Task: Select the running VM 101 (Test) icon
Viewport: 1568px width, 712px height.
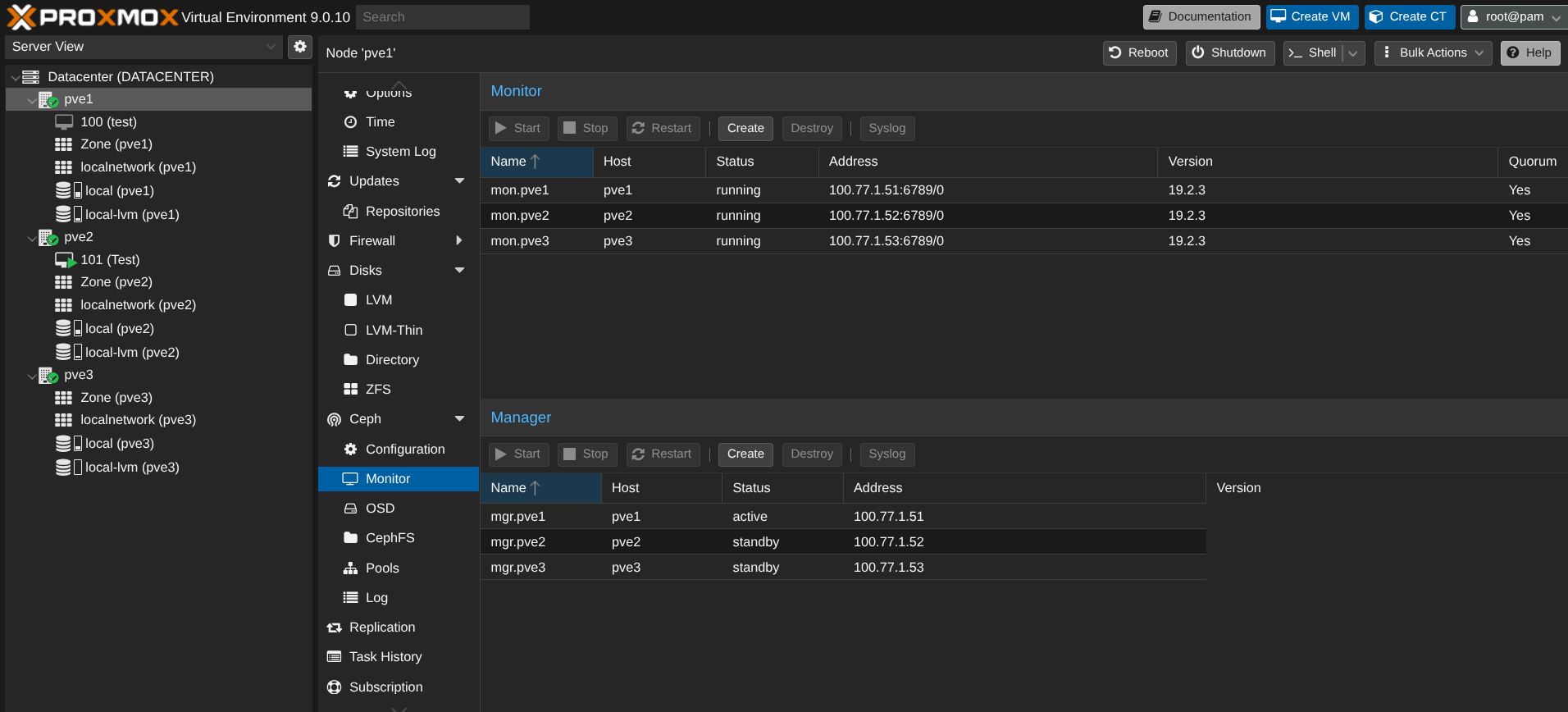Action: 65,260
